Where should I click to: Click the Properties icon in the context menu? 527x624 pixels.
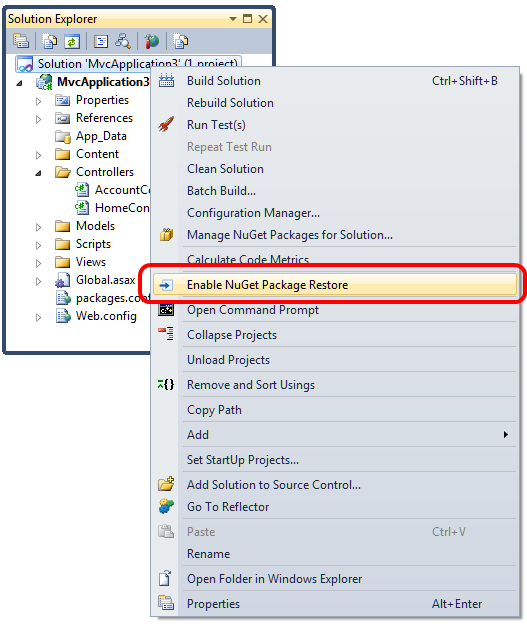166,603
